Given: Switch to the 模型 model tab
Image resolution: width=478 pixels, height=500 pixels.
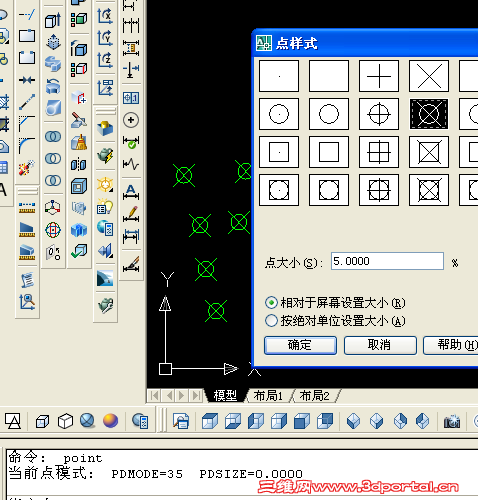Looking at the screenshot, I should pyautogui.click(x=225, y=396).
